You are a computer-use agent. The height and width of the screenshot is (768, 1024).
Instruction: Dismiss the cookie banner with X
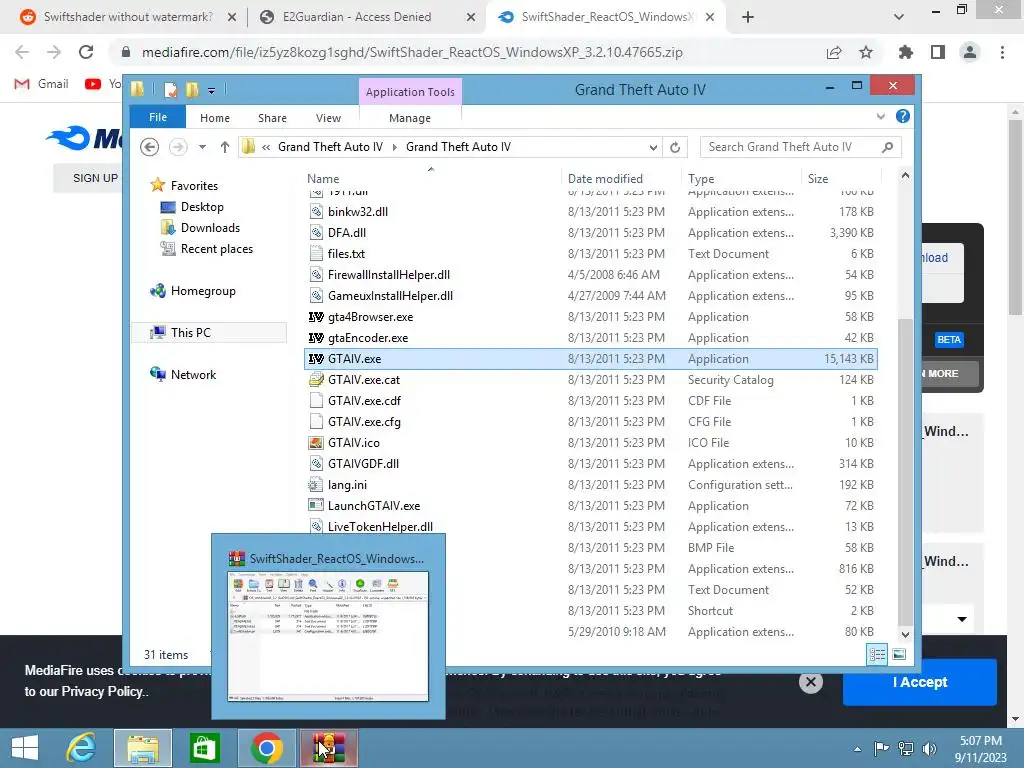pyautogui.click(x=810, y=682)
